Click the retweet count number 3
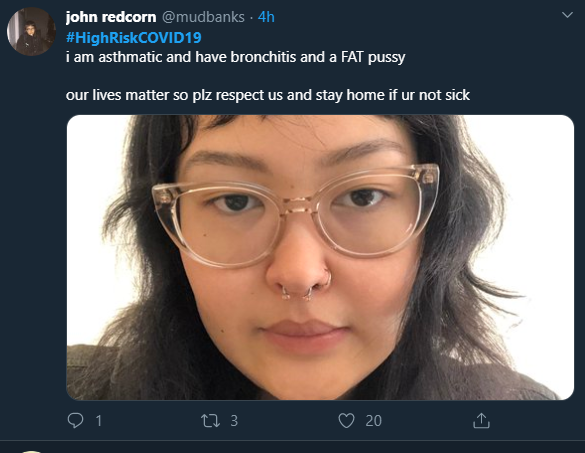Image resolution: width=585 pixels, height=453 pixels. click(x=234, y=421)
